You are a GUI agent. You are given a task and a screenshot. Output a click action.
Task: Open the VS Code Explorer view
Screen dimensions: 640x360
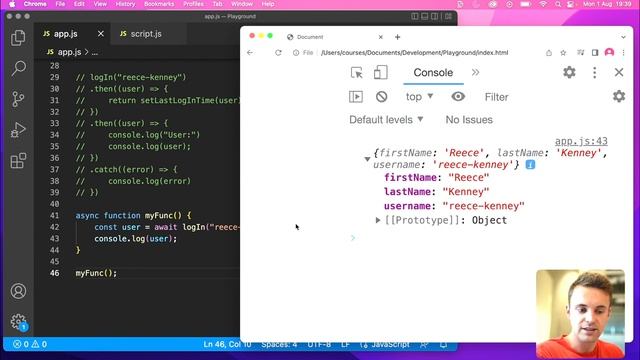coord(18,38)
